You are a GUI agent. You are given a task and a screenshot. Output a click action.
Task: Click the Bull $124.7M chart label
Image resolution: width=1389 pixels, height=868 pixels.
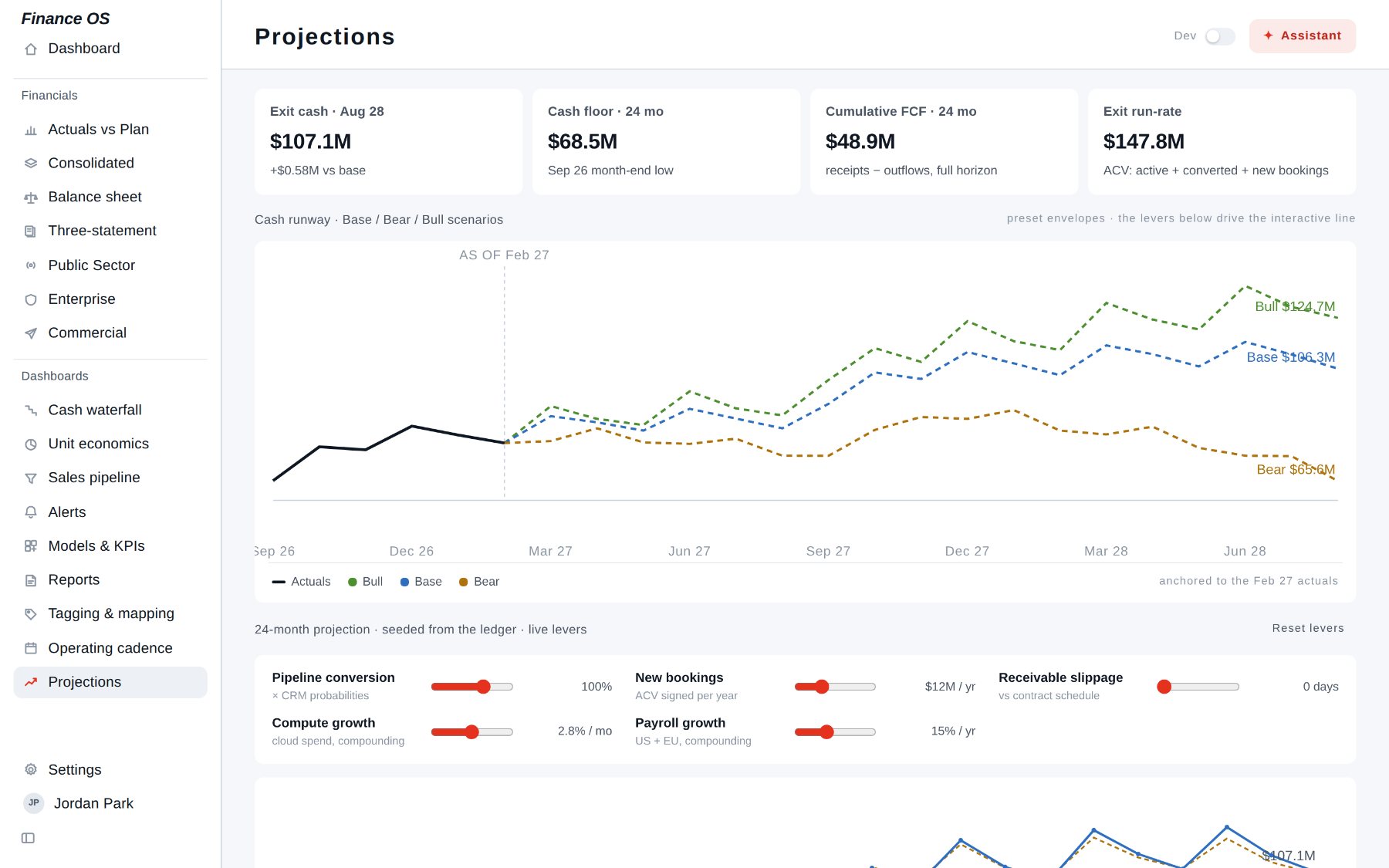pyautogui.click(x=1295, y=307)
